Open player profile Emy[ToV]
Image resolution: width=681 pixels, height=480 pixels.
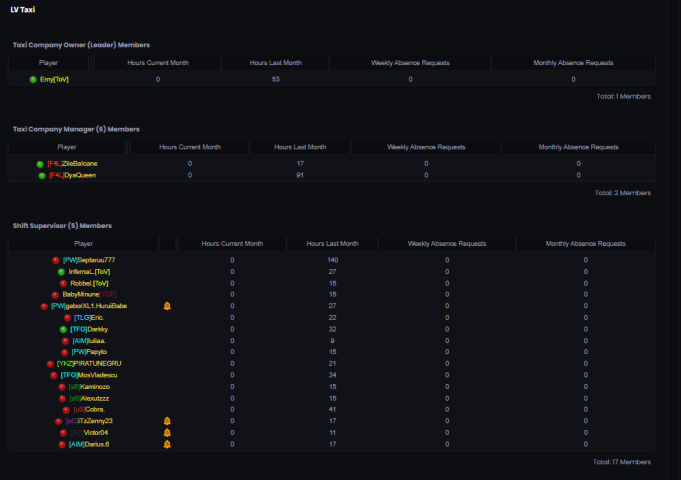point(54,79)
